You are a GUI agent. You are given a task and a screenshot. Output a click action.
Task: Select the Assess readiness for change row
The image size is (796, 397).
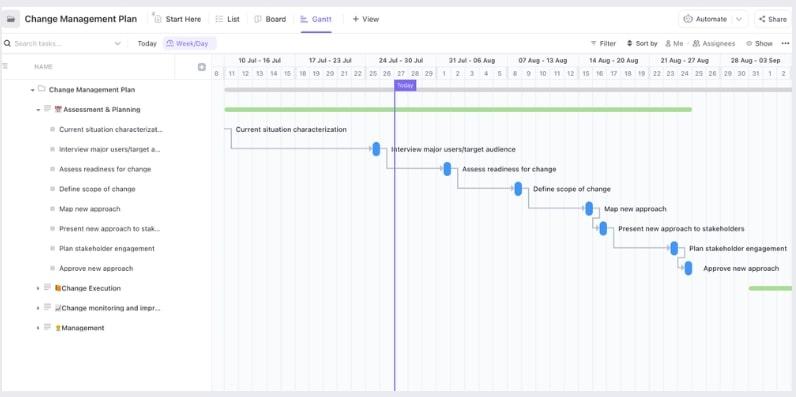click(x=106, y=169)
